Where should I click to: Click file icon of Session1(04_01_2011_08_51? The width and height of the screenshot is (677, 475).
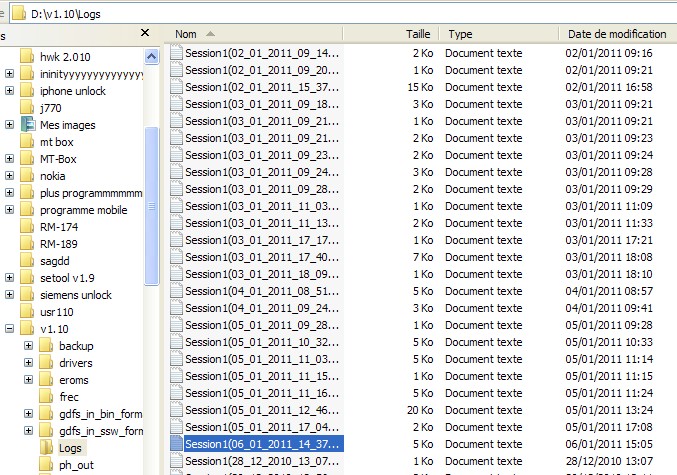(176, 291)
